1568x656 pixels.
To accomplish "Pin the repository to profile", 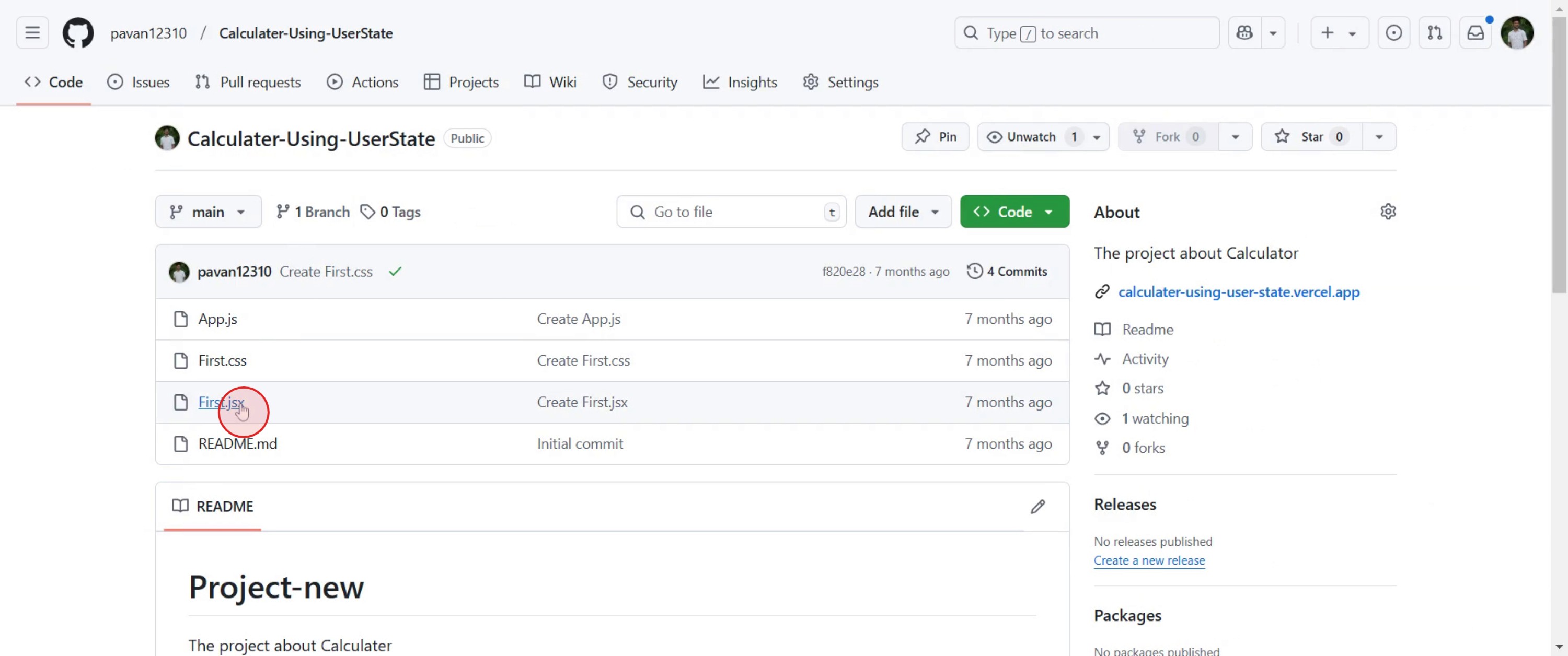I will (935, 137).
